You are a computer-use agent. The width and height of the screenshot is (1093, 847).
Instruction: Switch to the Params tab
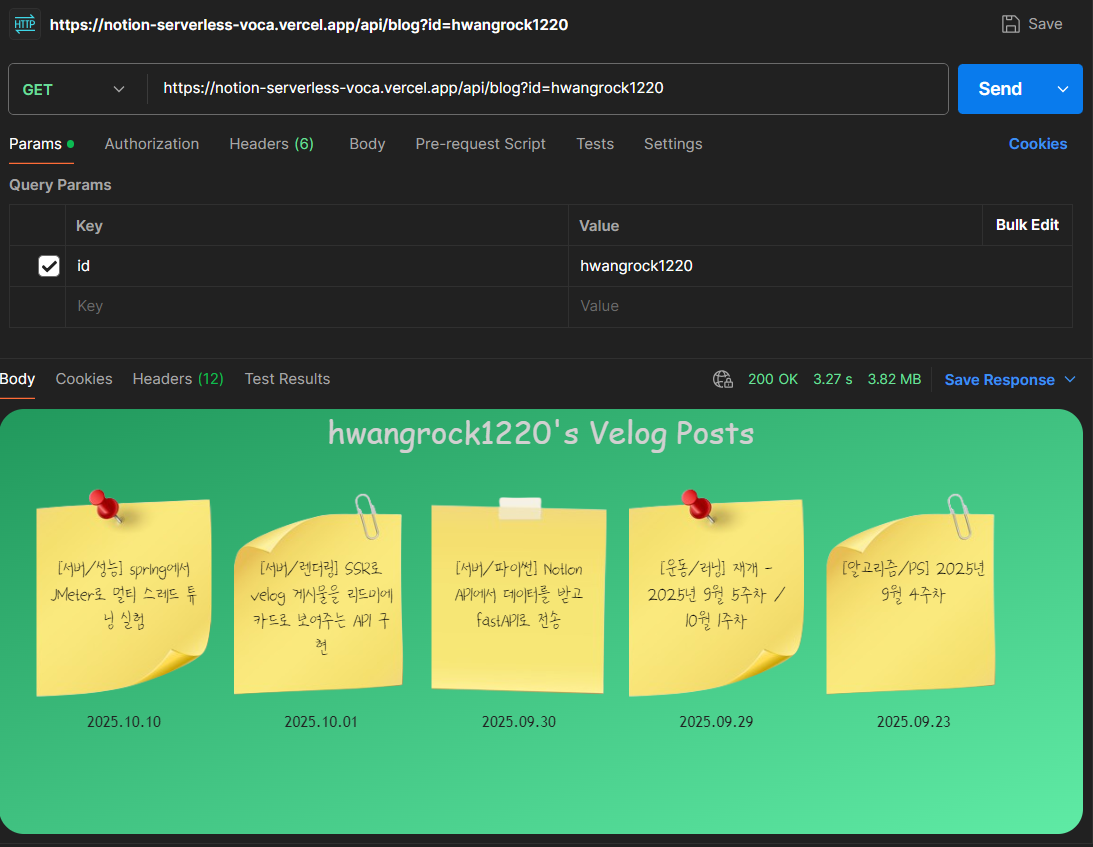41,144
